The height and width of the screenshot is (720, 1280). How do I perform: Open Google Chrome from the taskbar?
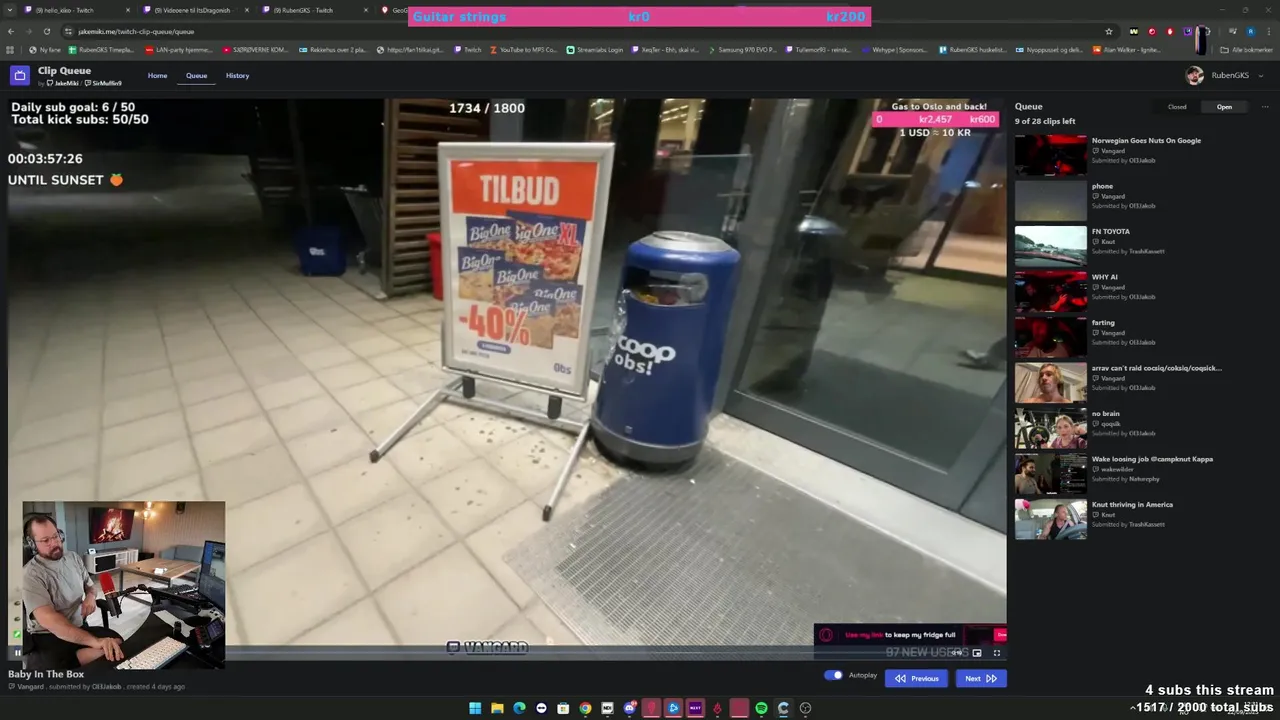tap(585, 708)
